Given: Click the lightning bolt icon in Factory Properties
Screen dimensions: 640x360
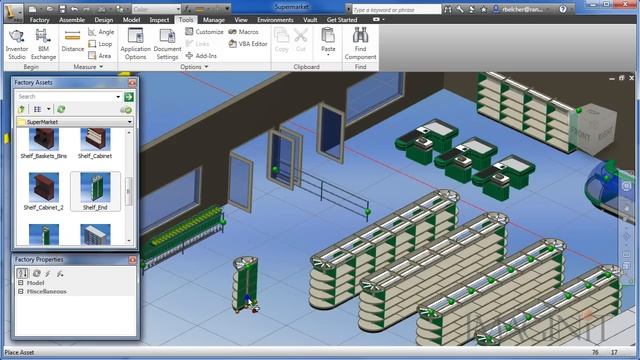Looking at the screenshot, I should [48, 273].
